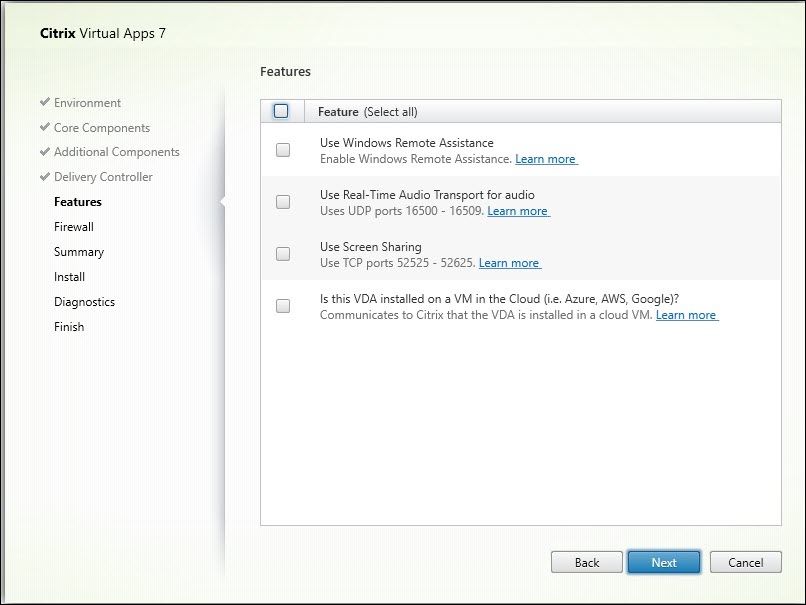Jump to the Firewall step
The image size is (806, 605).
point(74,227)
